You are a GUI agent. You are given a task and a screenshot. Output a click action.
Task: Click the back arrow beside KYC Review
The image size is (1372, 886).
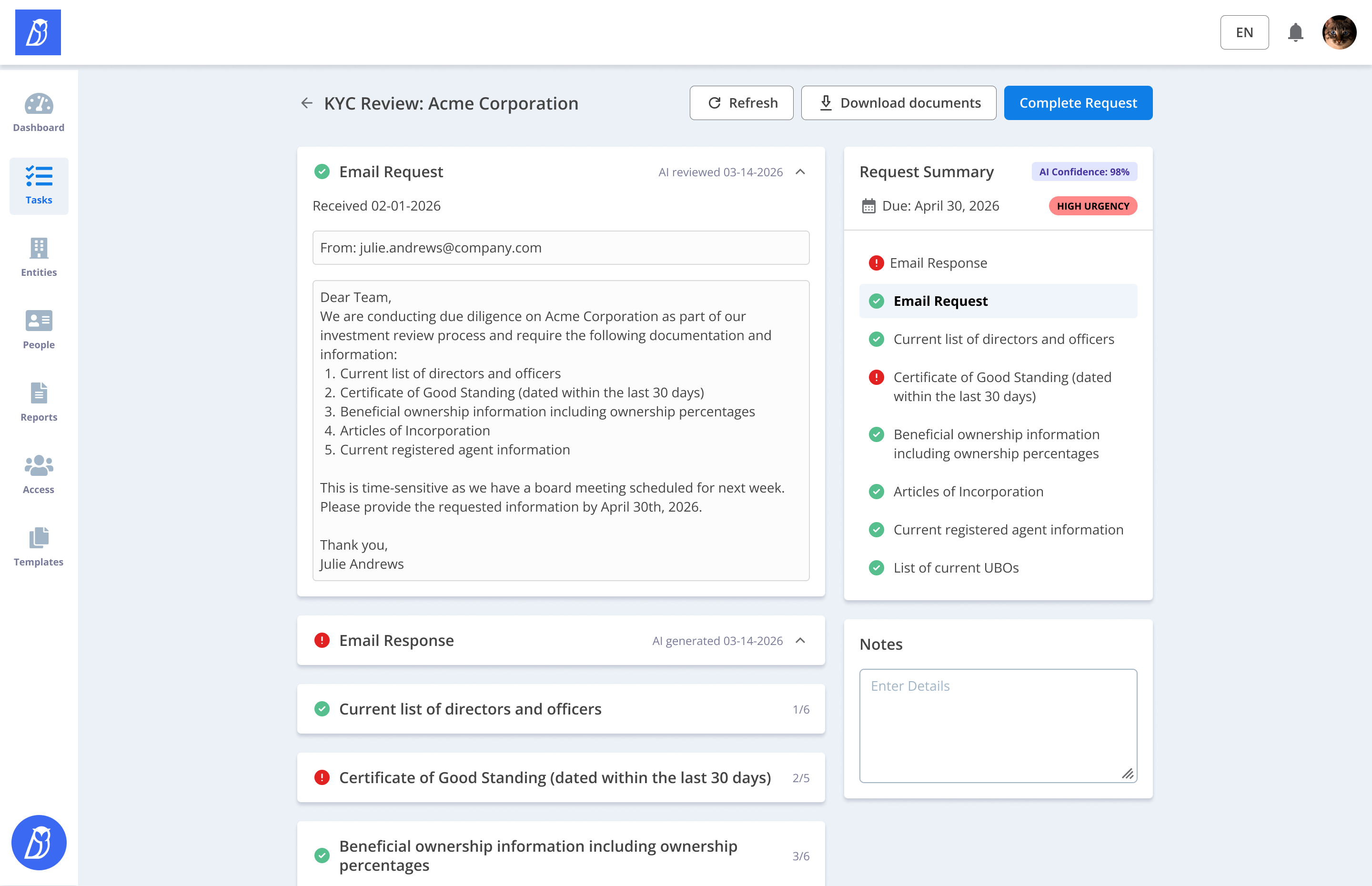click(307, 103)
